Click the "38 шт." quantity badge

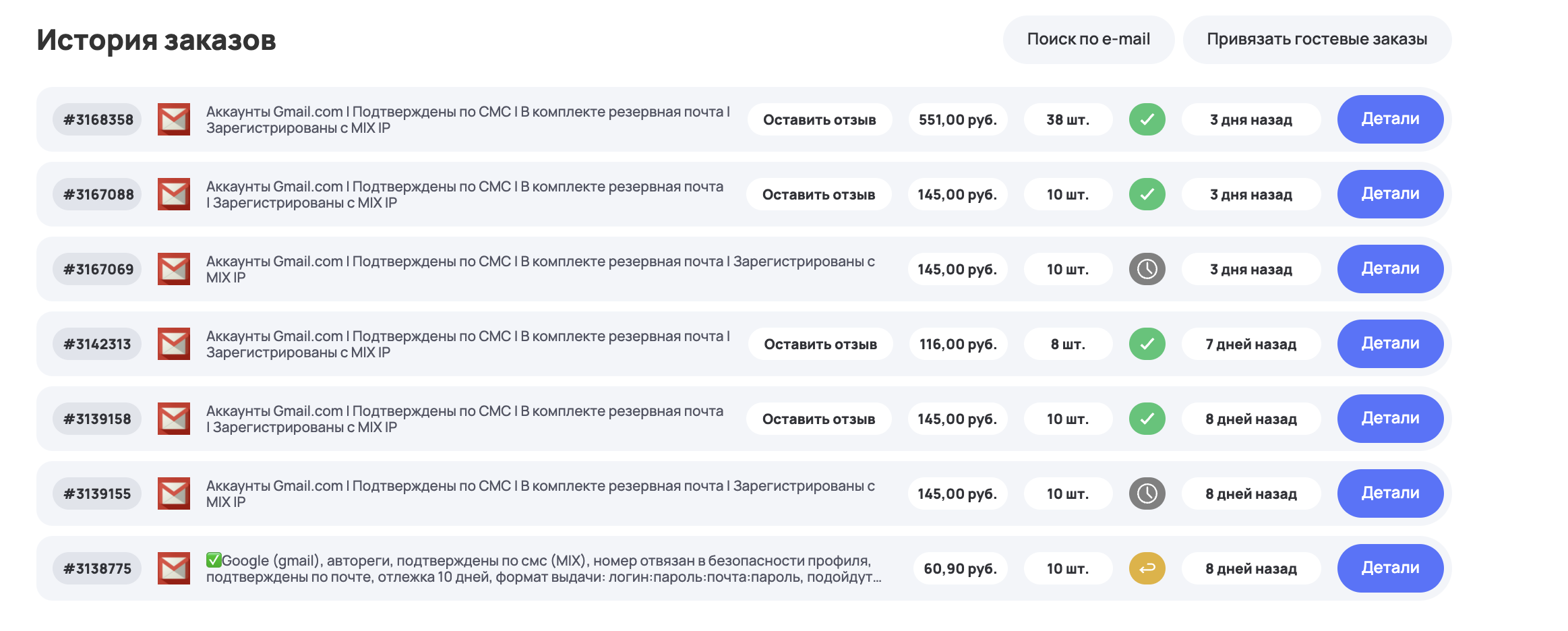(x=1067, y=119)
